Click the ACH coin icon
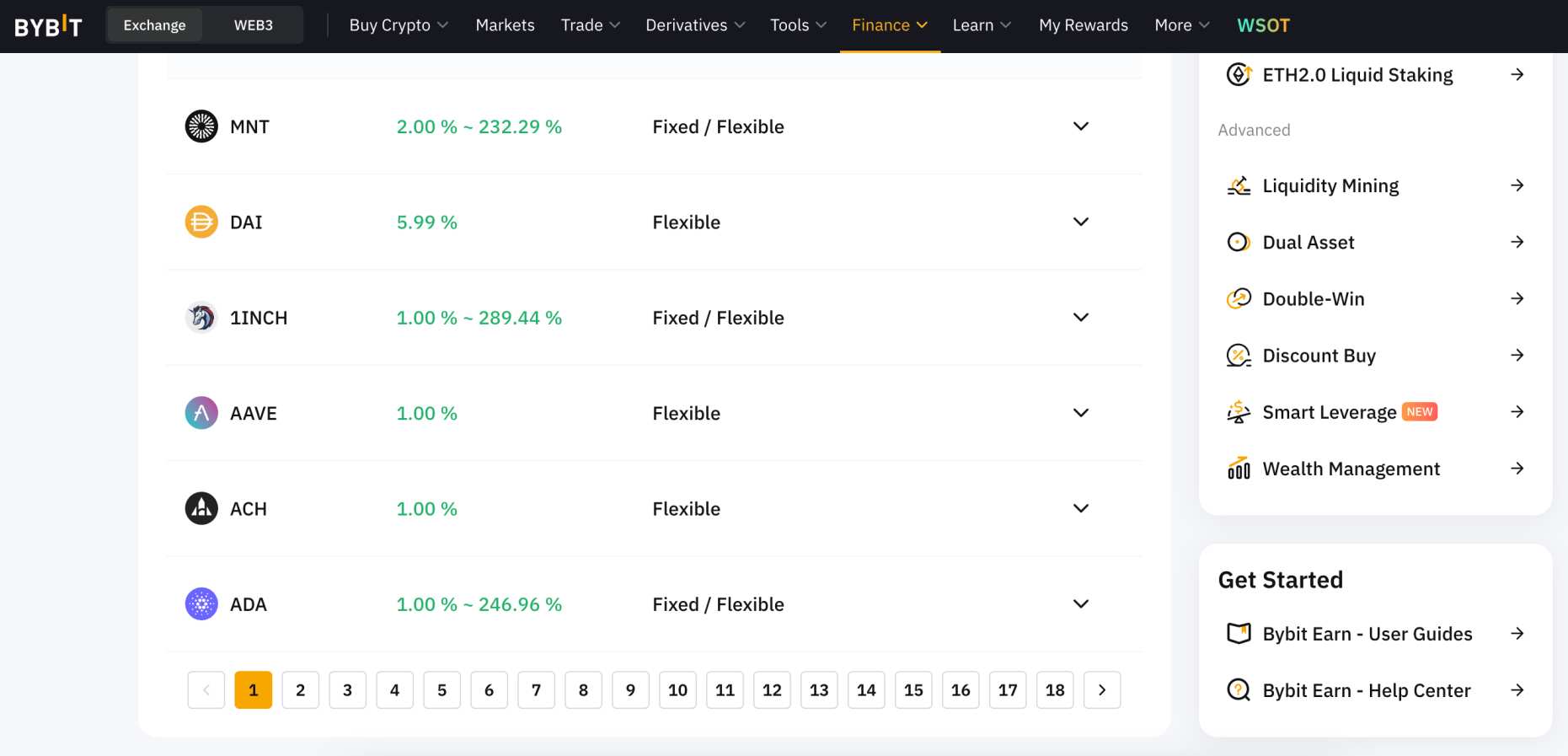The image size is (1568, 756). tap(201, 508)
